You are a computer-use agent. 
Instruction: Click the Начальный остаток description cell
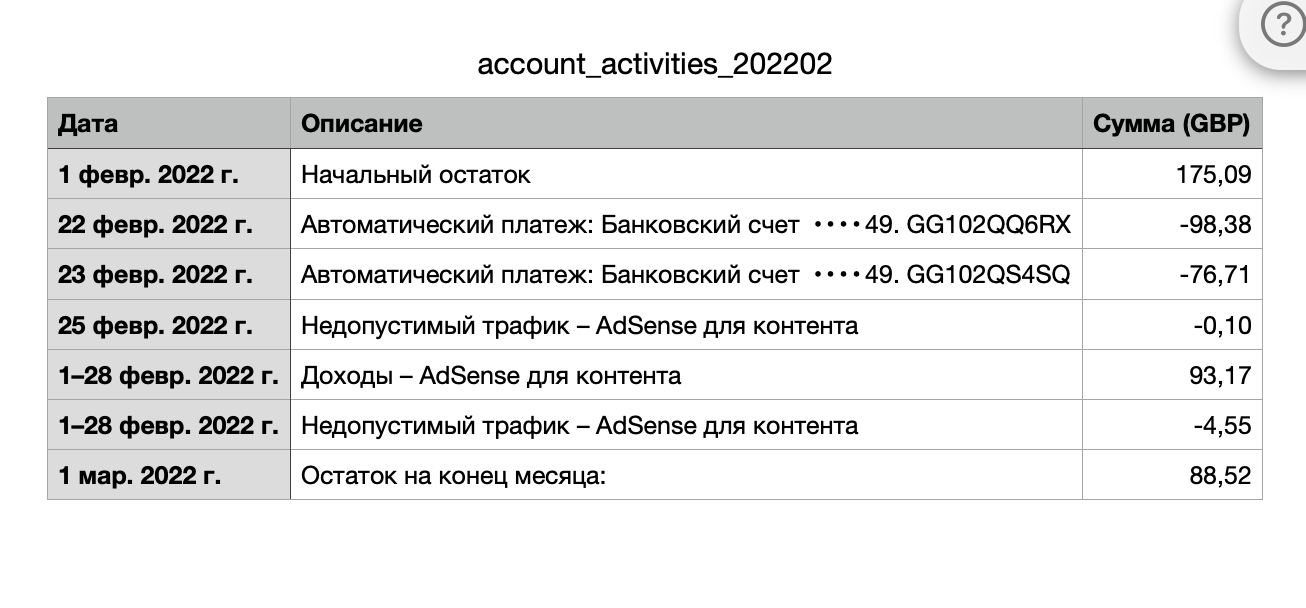(686, 174)
